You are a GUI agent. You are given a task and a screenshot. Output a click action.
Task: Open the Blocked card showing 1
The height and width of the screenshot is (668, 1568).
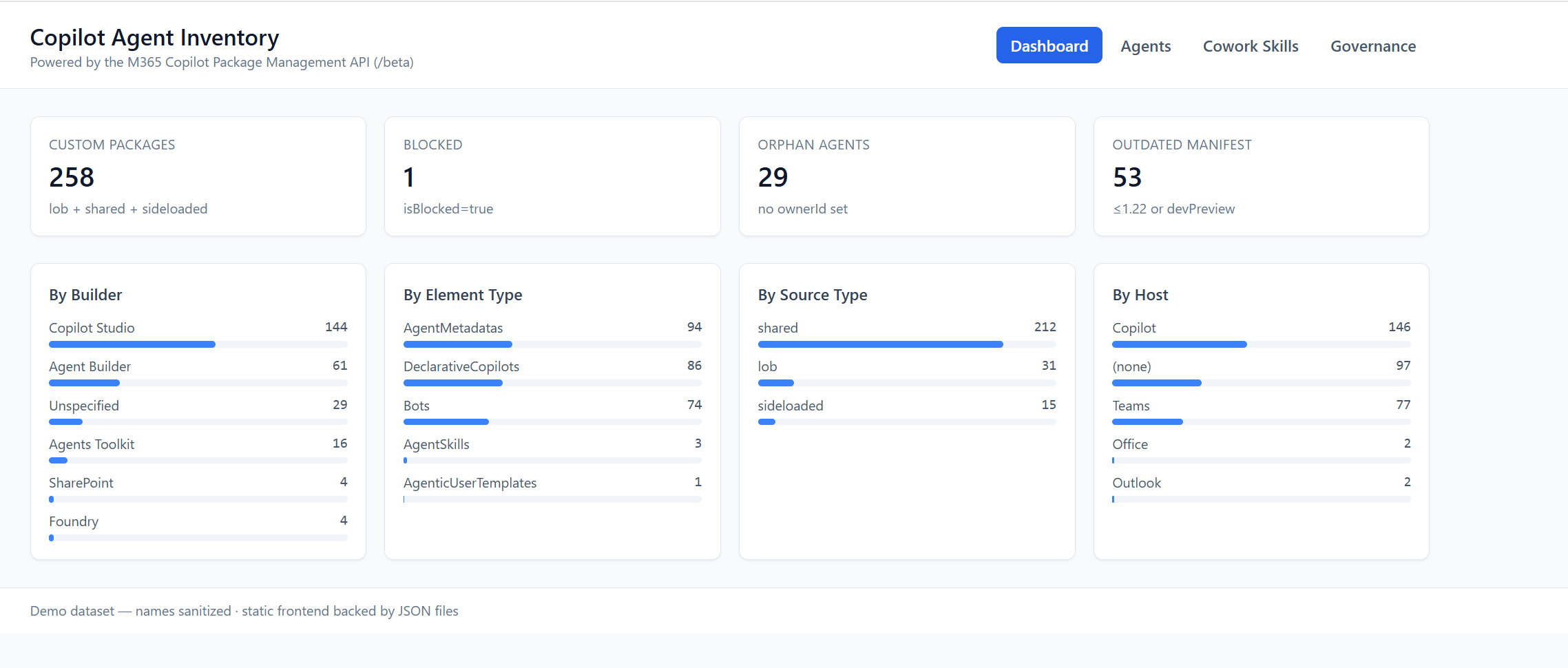552,176
